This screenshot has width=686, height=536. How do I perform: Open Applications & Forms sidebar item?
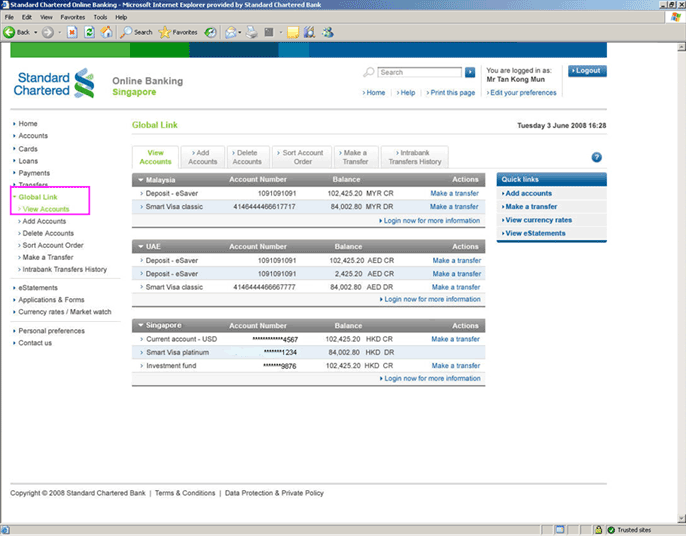(x=51, y=300)
